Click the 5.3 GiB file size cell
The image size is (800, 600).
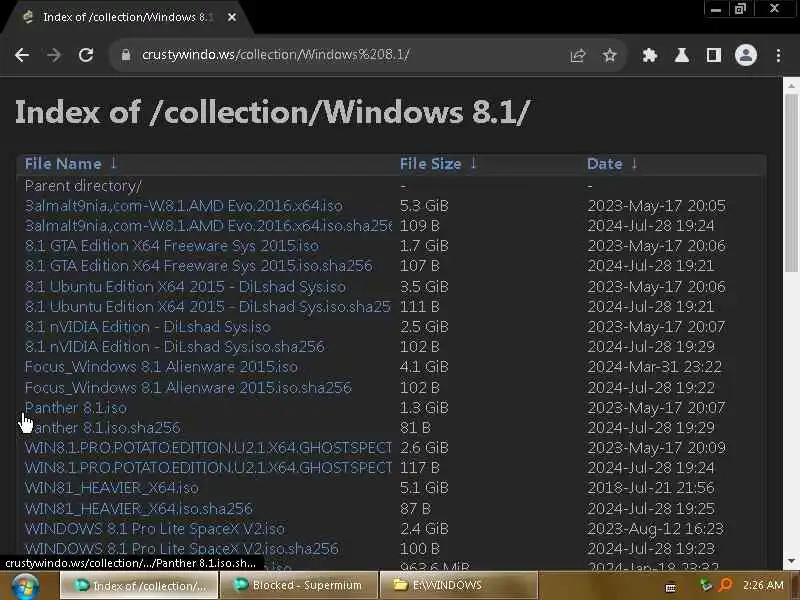(424, 206)
